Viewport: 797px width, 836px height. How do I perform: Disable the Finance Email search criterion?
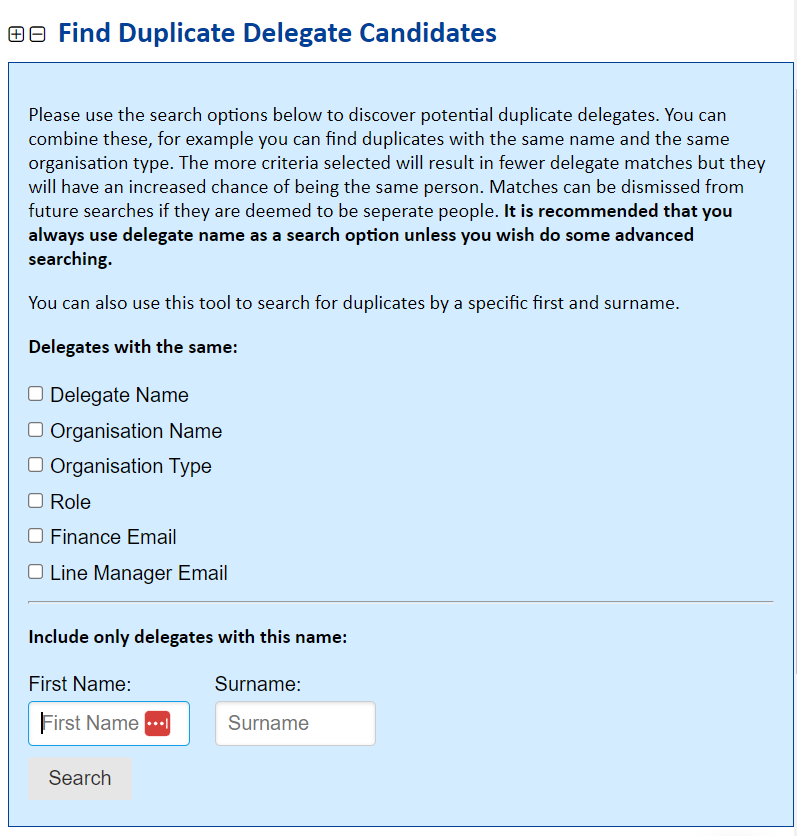(x=35, y=535)
